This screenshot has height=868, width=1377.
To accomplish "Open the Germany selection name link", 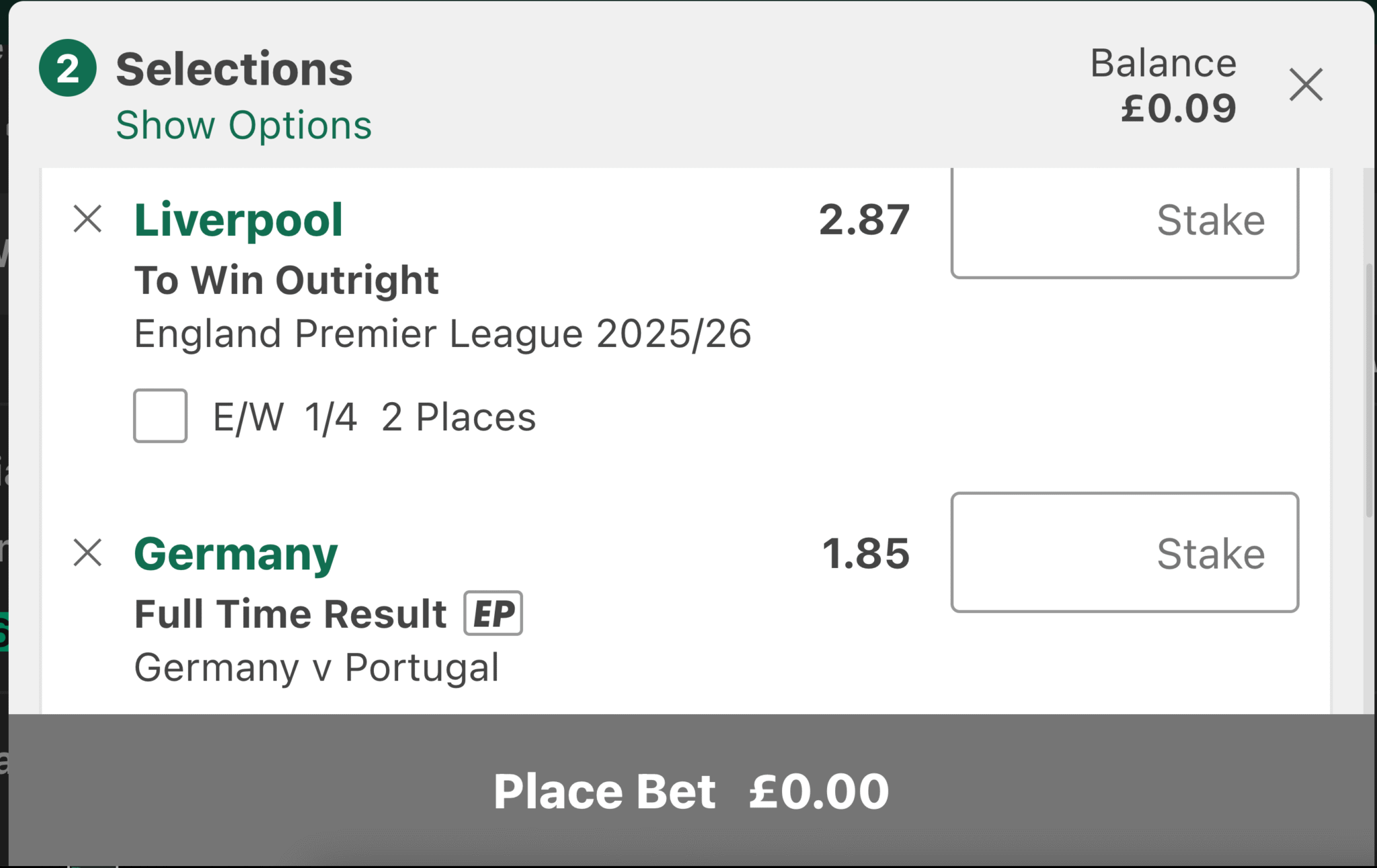I will click(x=236, y=554).
